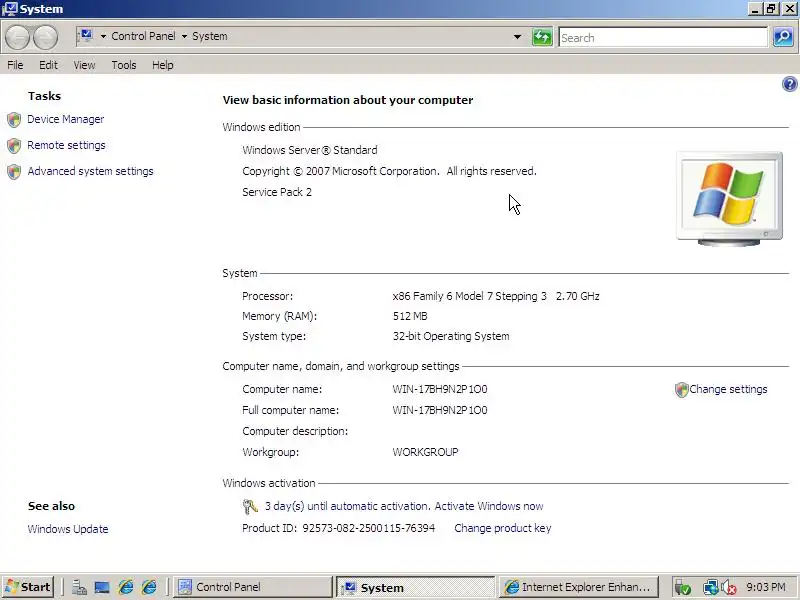Click the Remote settings shield icon
800x600 pixels.
pos(14,146)
